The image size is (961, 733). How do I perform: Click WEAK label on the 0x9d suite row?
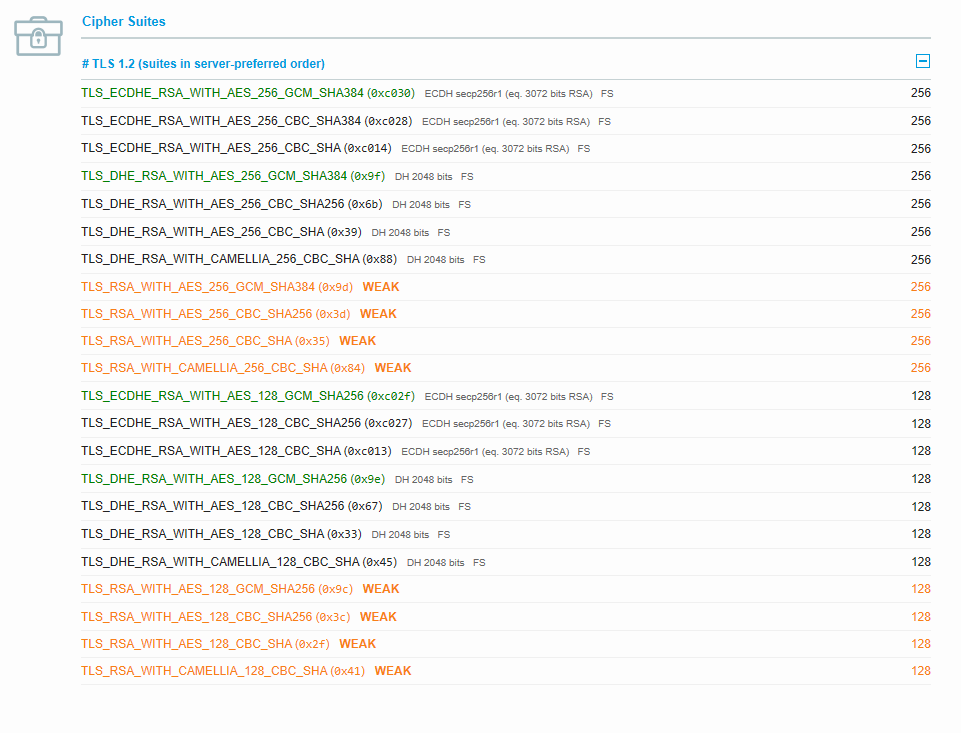coord(381,287)
